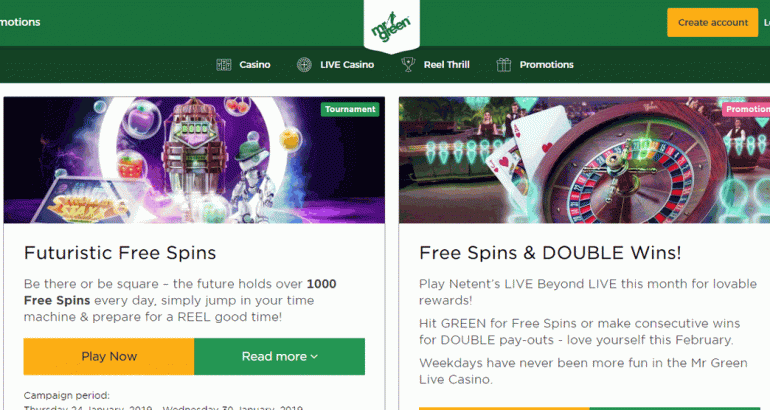Click the Mr Green logo
The width and height of the screenshot is (770, 410).
tap(391, 26)
